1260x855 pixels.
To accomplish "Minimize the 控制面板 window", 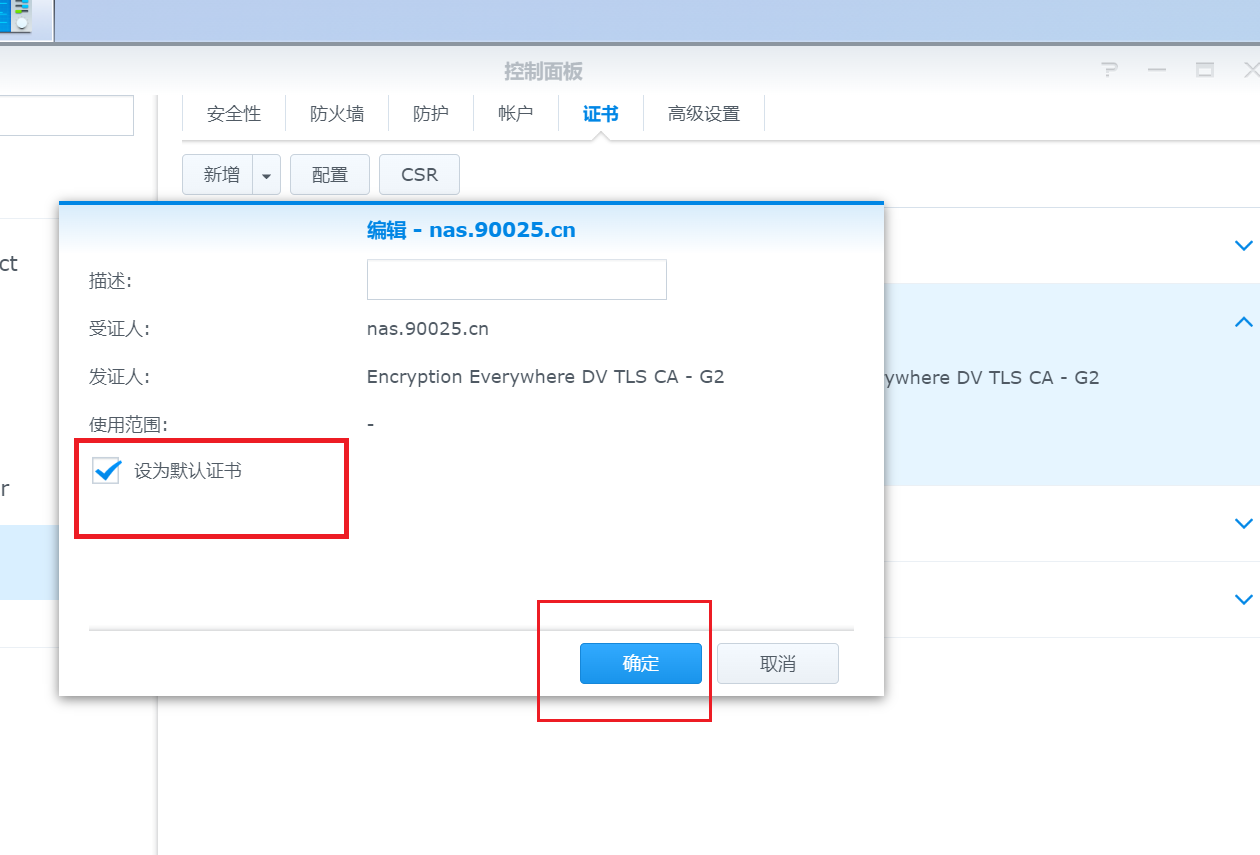I will click(1157, 70).
